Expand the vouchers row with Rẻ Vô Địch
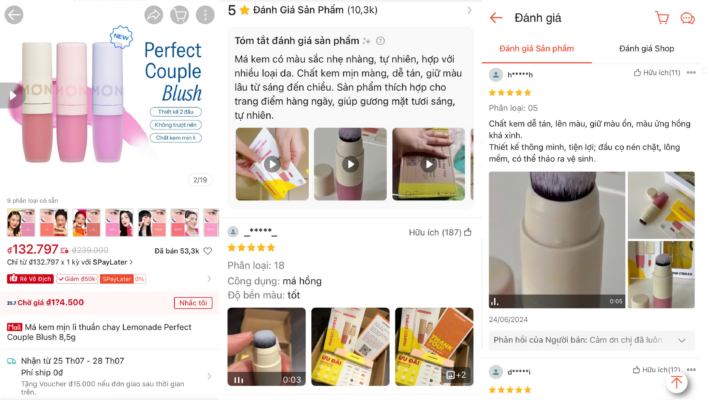 click(109, 279)
